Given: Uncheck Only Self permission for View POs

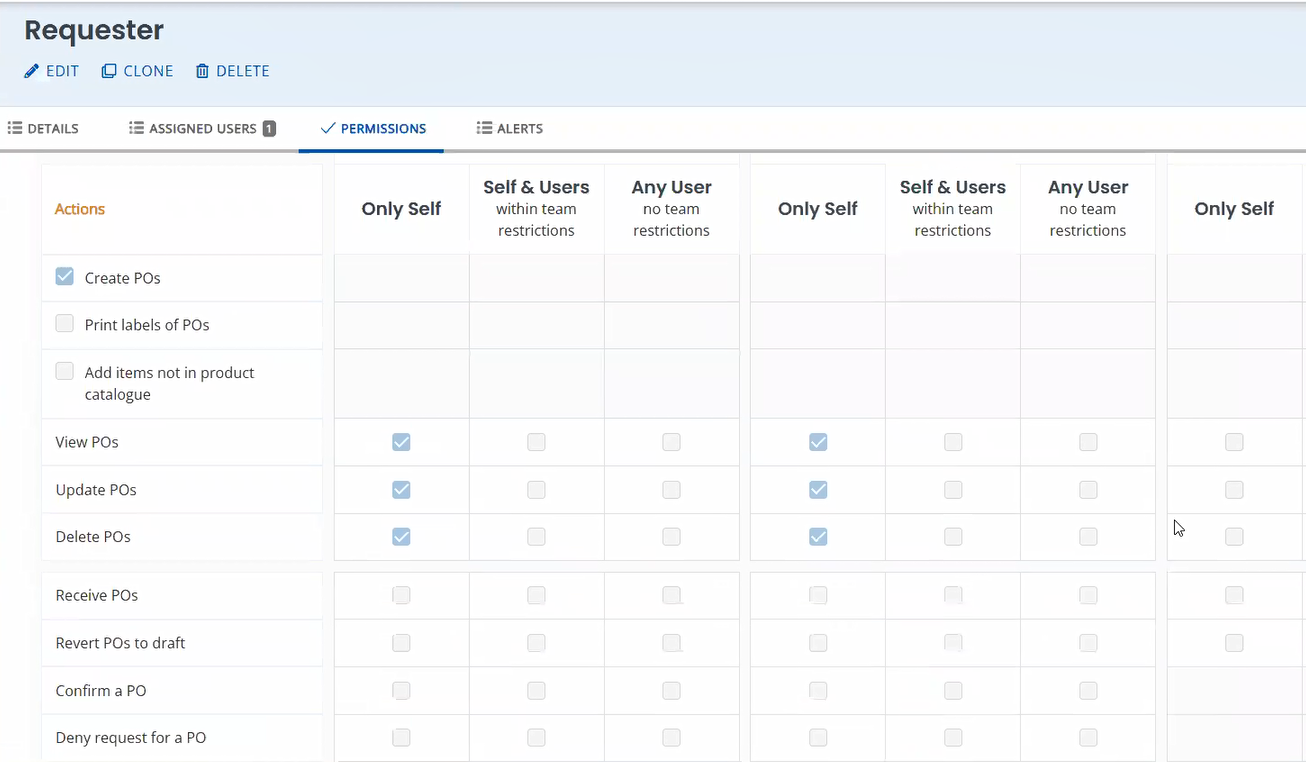Looking at the screenshot, I should coord(401,442).
